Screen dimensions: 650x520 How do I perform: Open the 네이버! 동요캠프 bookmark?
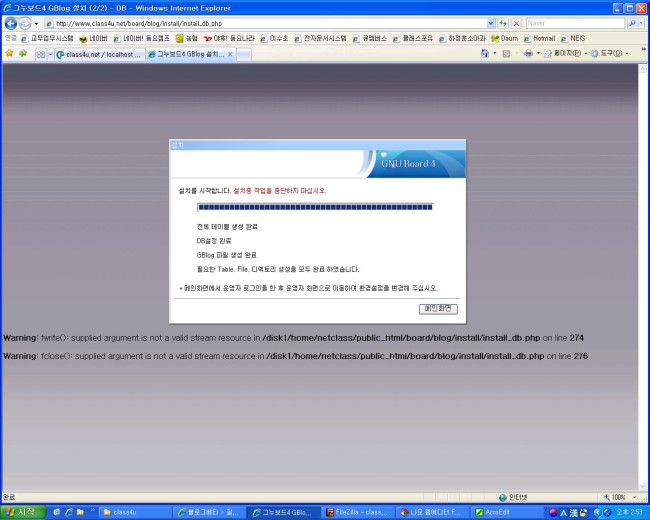pos(141,39)
